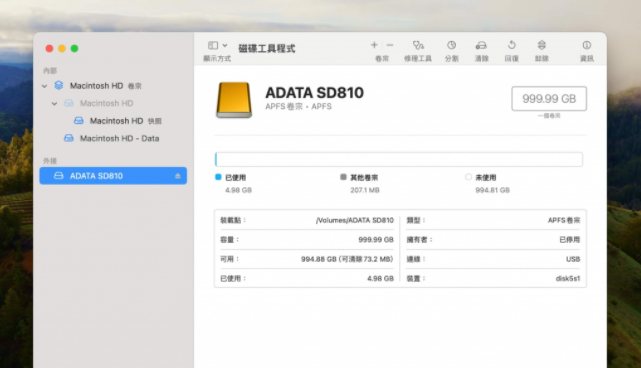Click the 999.99 GB capacity box
The width and height of the screenshot is (641, 368).
(x=549, y=99)
